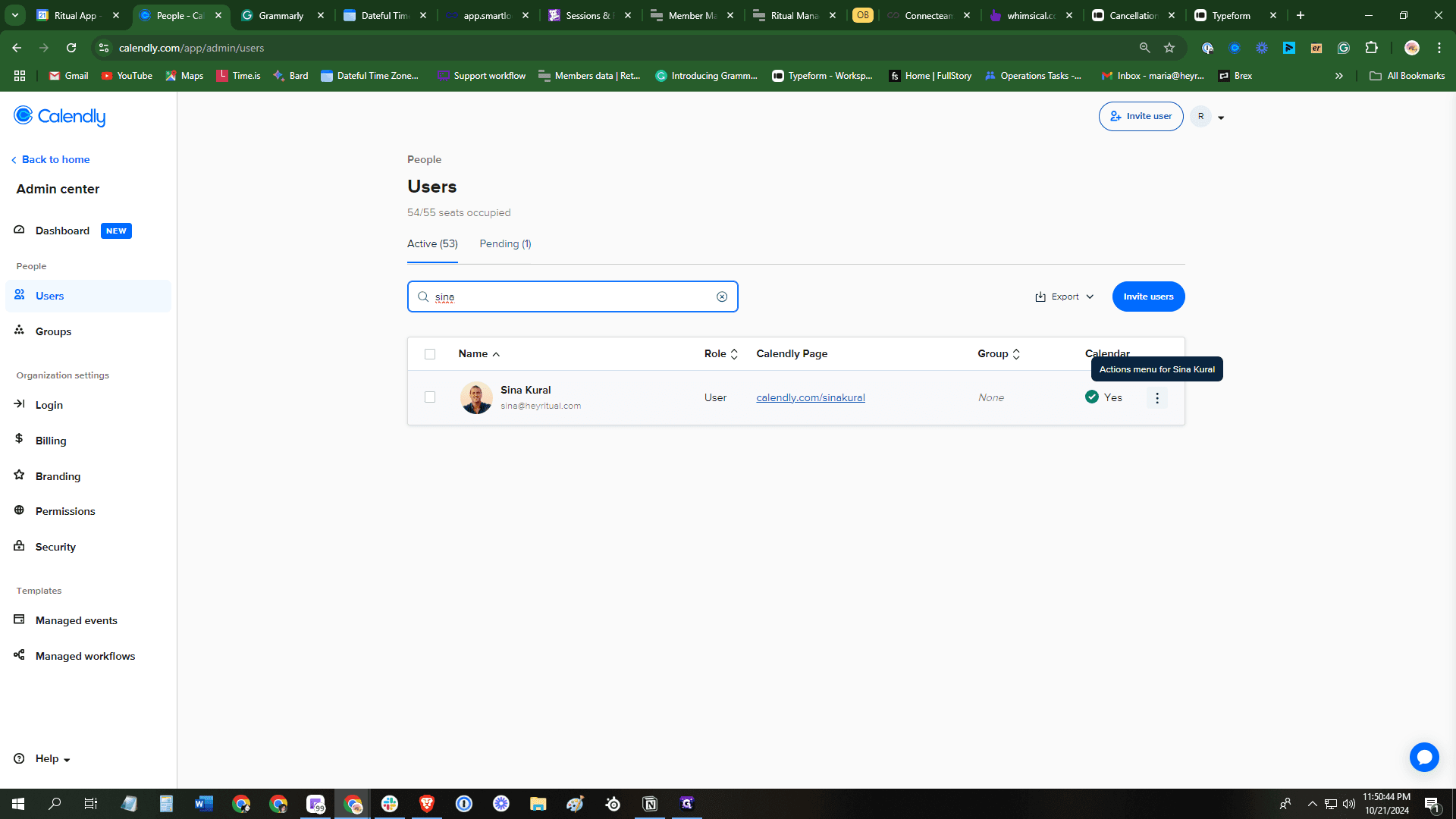Open the Windows Start menu
Screen dimensions: 1456x819
coord(18,804)
